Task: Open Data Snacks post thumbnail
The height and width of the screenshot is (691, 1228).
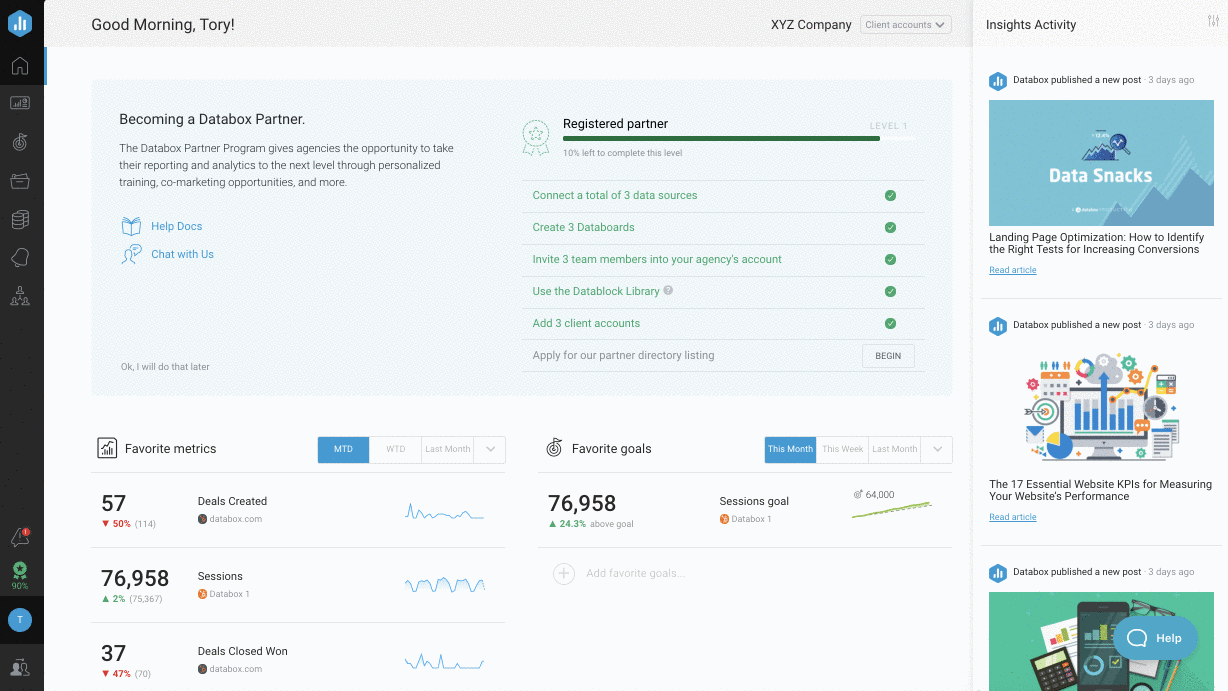Action: (1101, 162)
